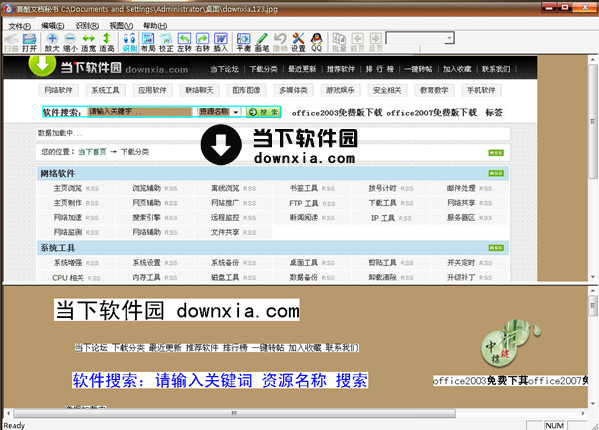This screenshot has width=599, height=430.
Task: Rotate image left with 左转
Action: pos(184,42)
